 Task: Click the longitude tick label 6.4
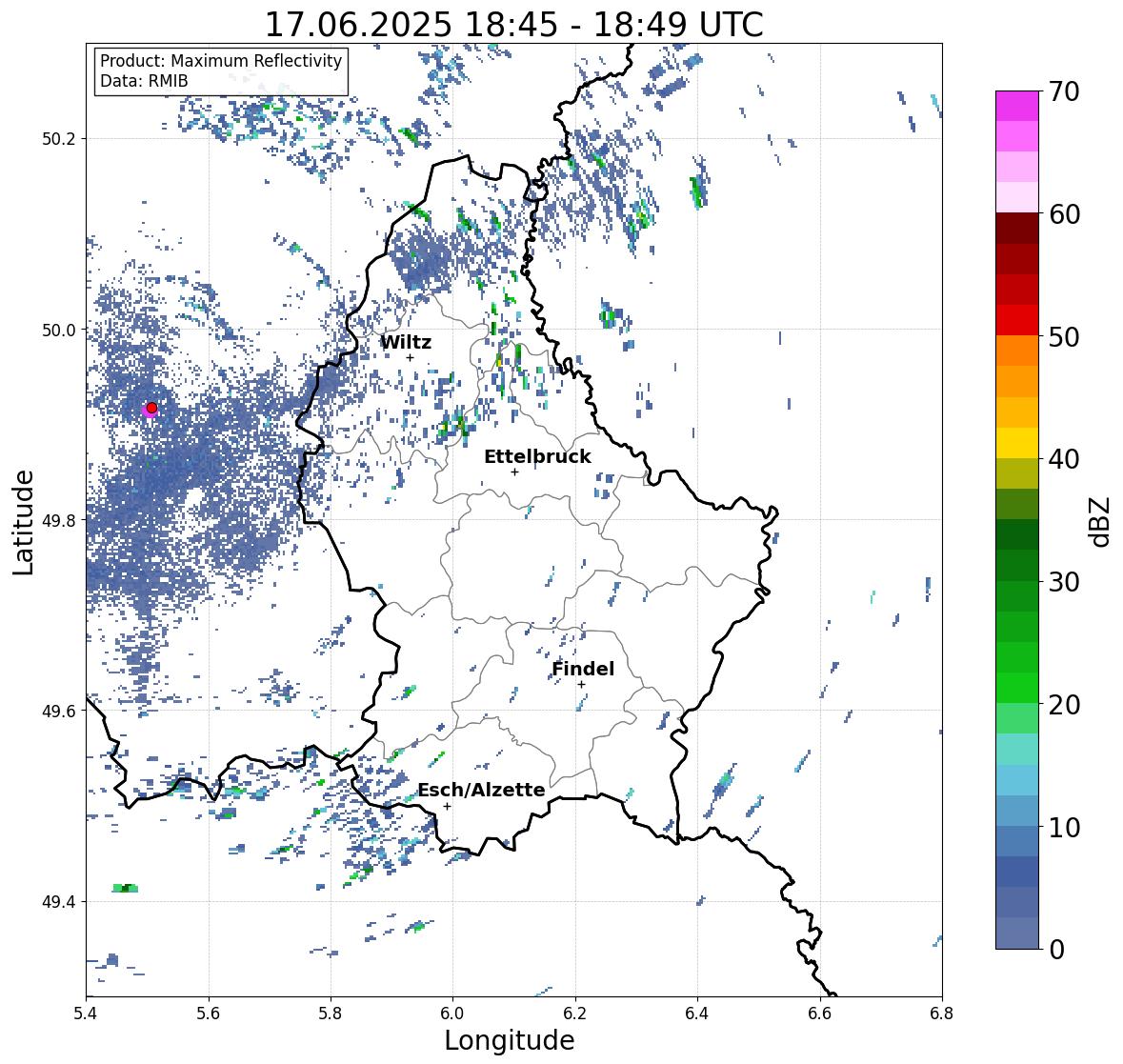click(x=697, y=1014)
